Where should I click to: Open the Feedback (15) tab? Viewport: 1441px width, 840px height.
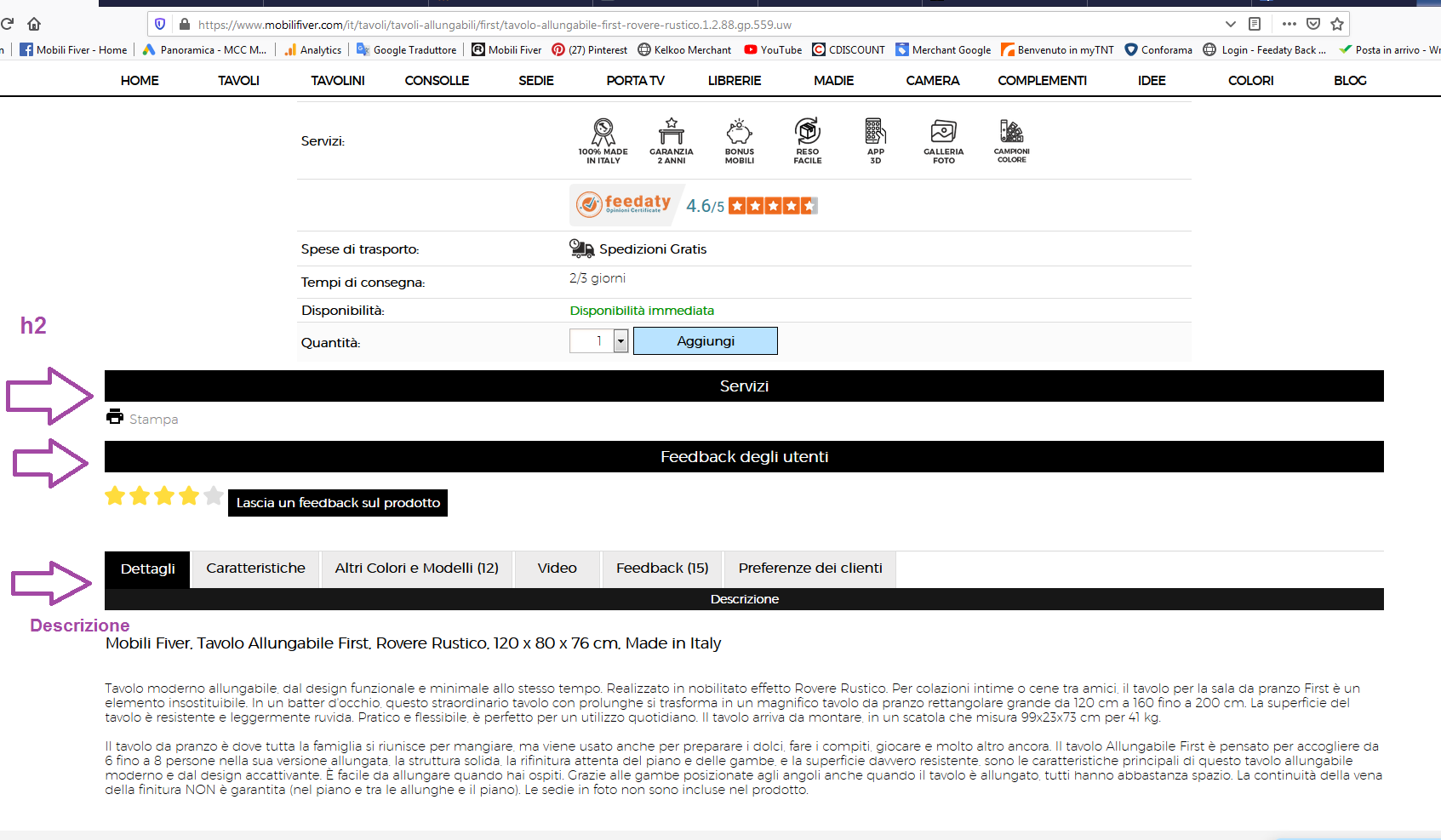(662, 569)
